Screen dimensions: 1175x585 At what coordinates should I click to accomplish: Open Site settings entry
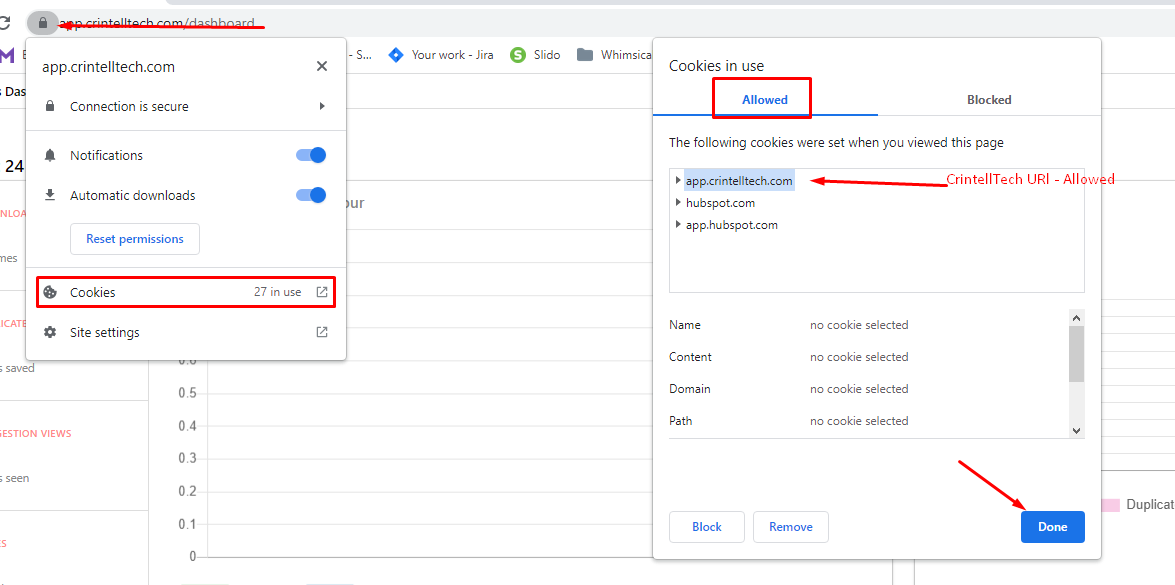click(186, 332)
